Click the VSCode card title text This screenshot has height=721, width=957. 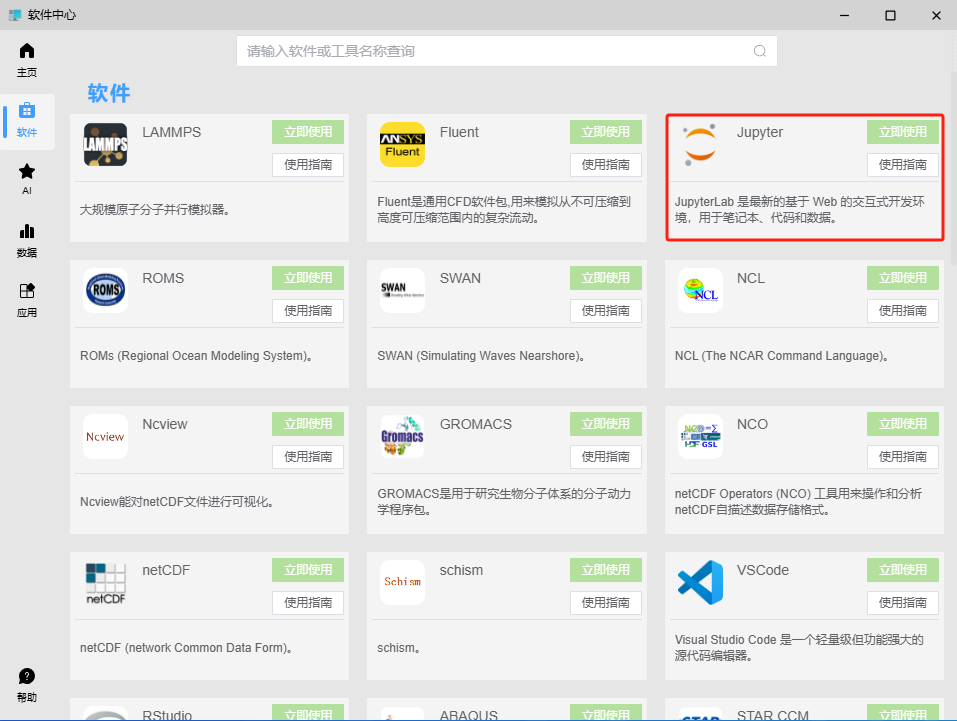(762, 570)
